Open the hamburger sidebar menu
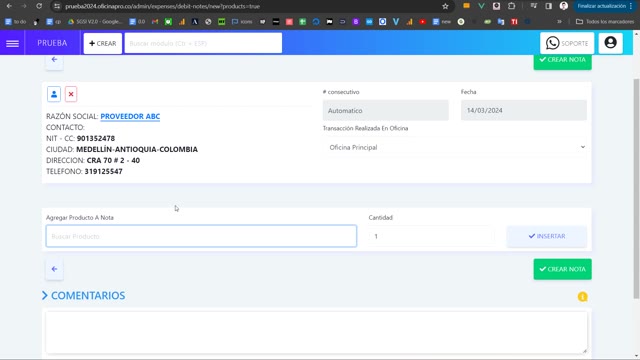 pyautogui.click(x=12, y=43)
